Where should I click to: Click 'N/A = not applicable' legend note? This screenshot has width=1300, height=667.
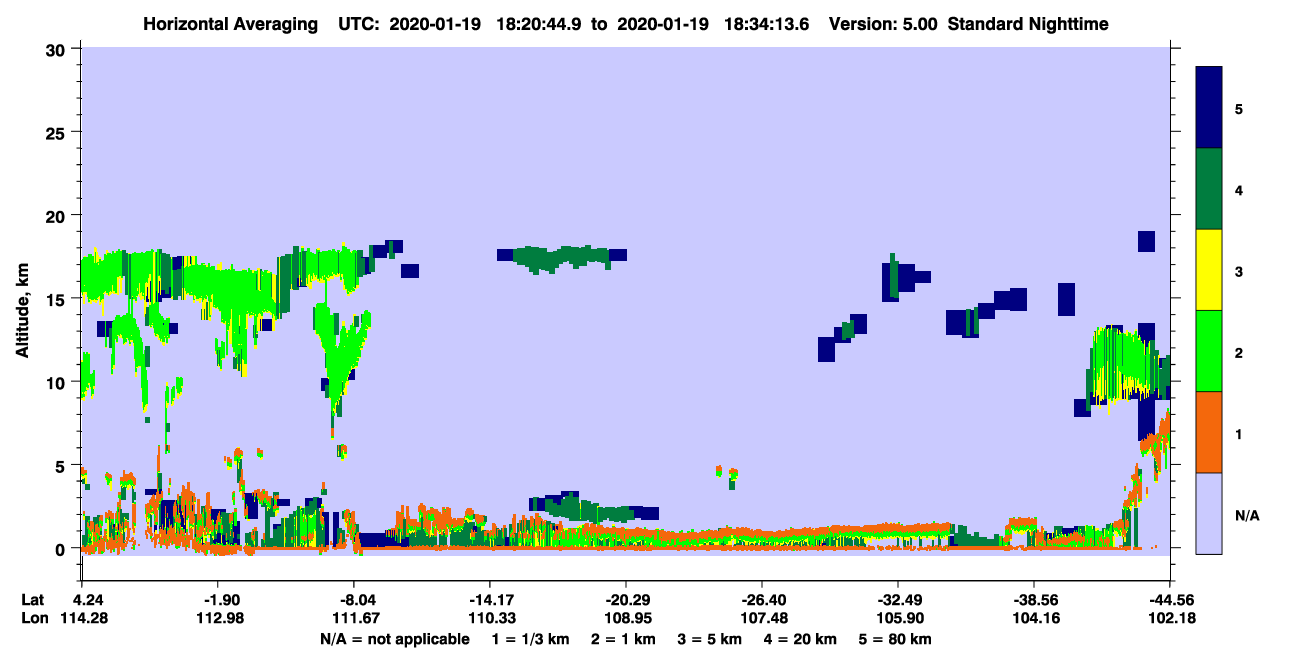tap(394, 638)
